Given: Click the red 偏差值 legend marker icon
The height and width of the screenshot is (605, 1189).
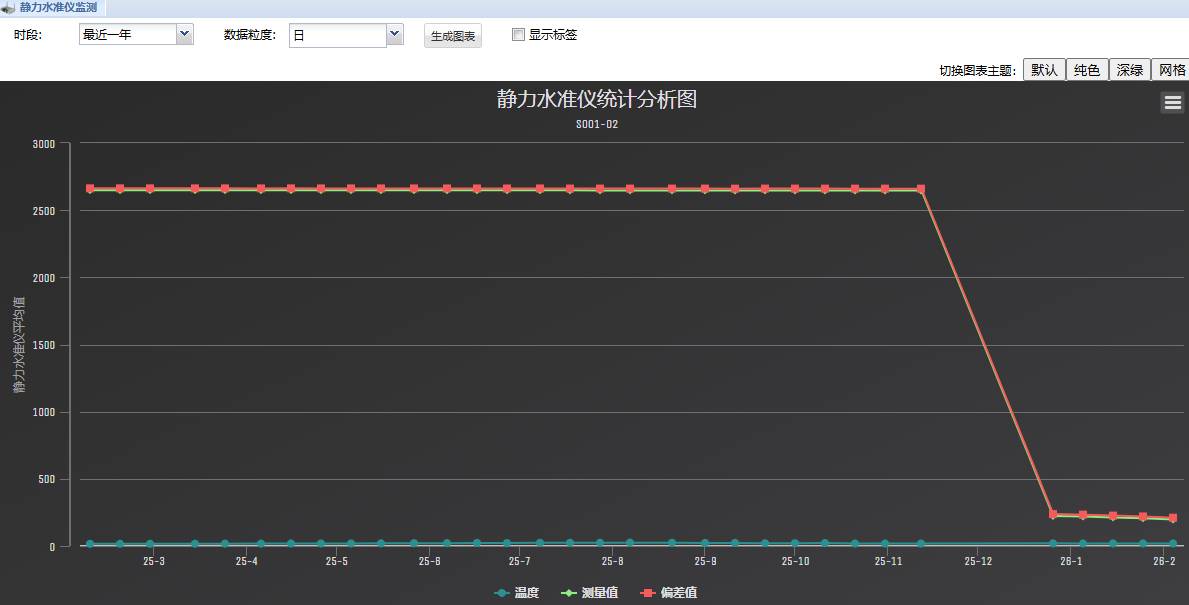Looking at the screenshot, I should (648, 592).
